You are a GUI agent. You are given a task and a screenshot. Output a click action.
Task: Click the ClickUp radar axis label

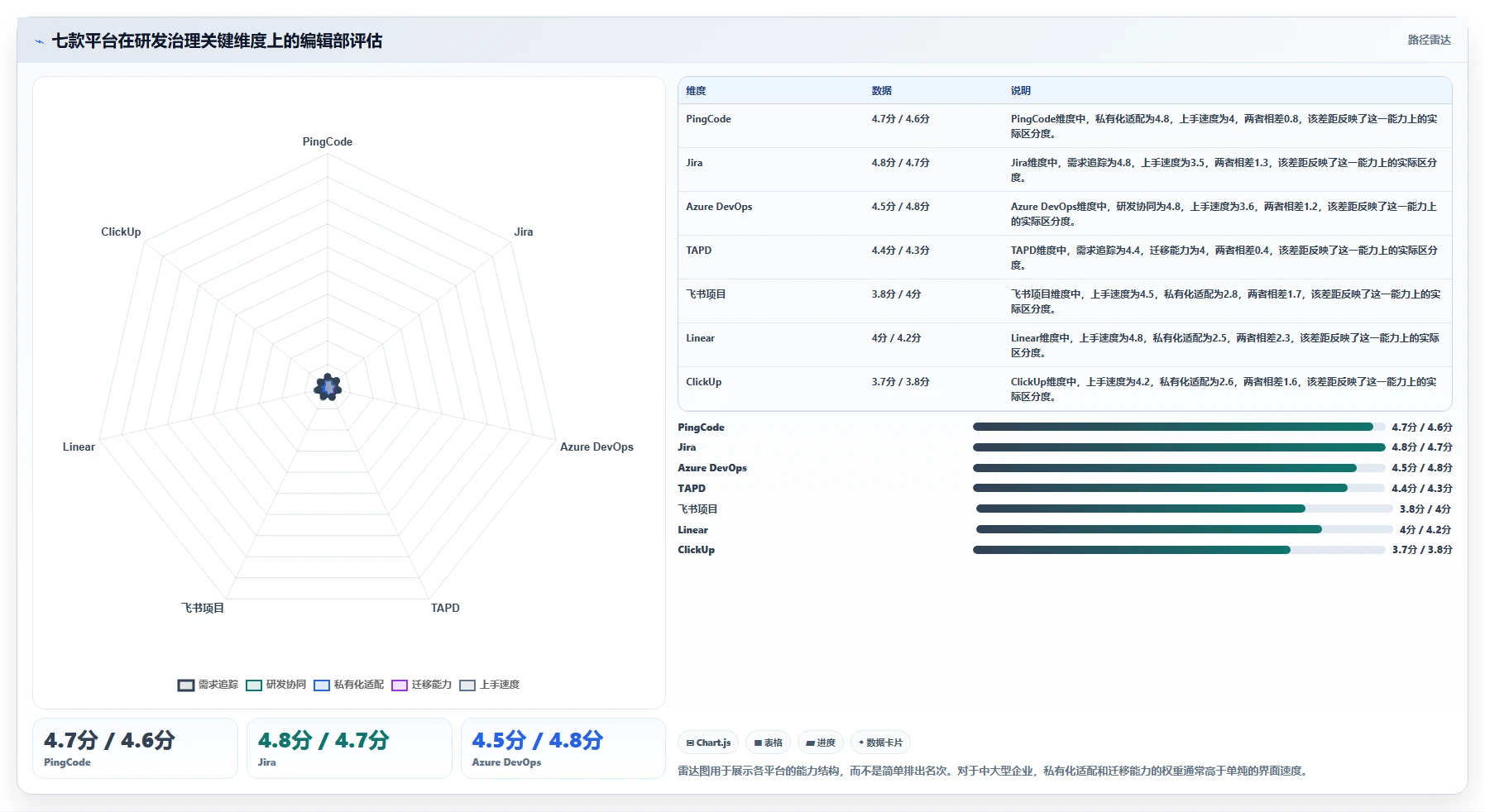click(121, 232)
